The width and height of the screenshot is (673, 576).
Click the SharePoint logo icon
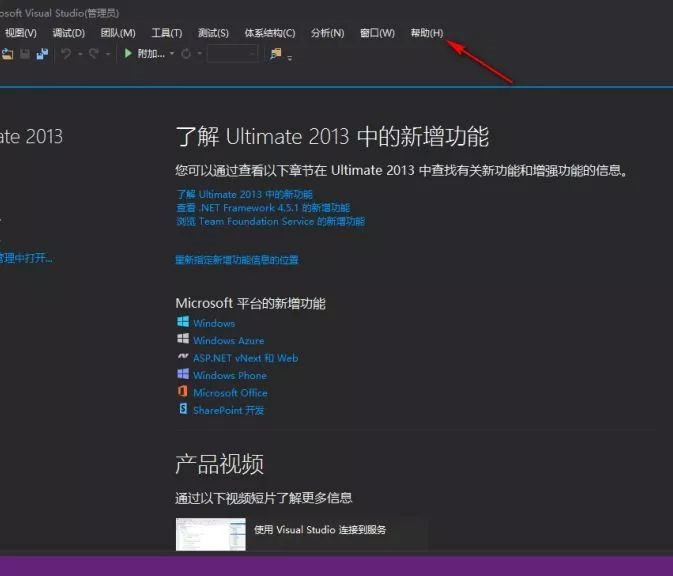point(183,409)
